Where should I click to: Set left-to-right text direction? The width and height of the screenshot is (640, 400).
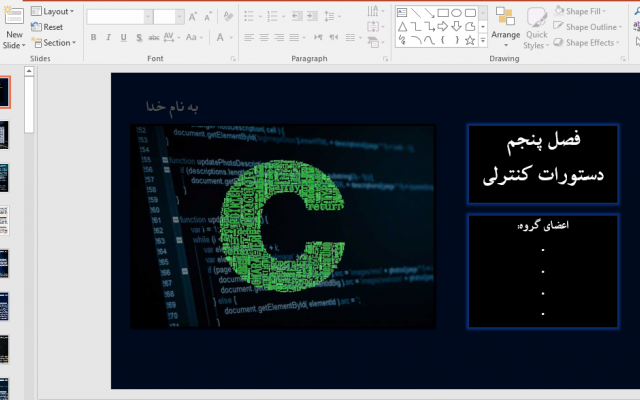(318, 38)
